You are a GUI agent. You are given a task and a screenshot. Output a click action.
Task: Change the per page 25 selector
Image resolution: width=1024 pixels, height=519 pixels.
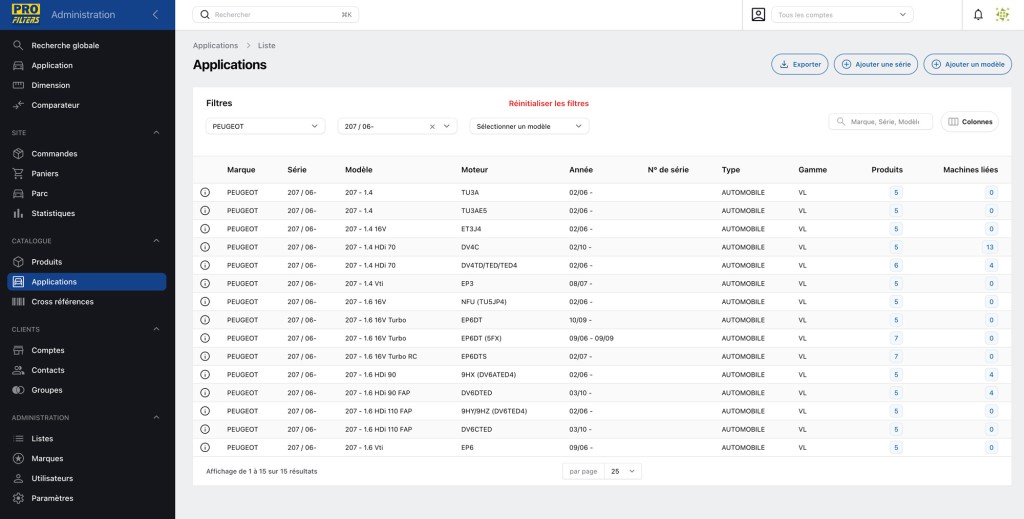(622, 471)
